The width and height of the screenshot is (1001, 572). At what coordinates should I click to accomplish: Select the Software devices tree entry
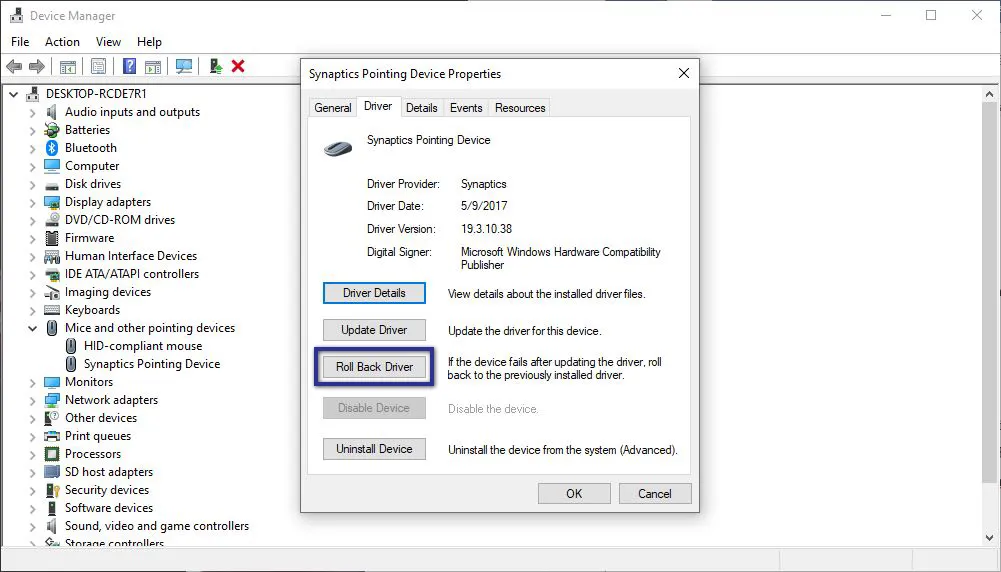[x=109, y=508]
